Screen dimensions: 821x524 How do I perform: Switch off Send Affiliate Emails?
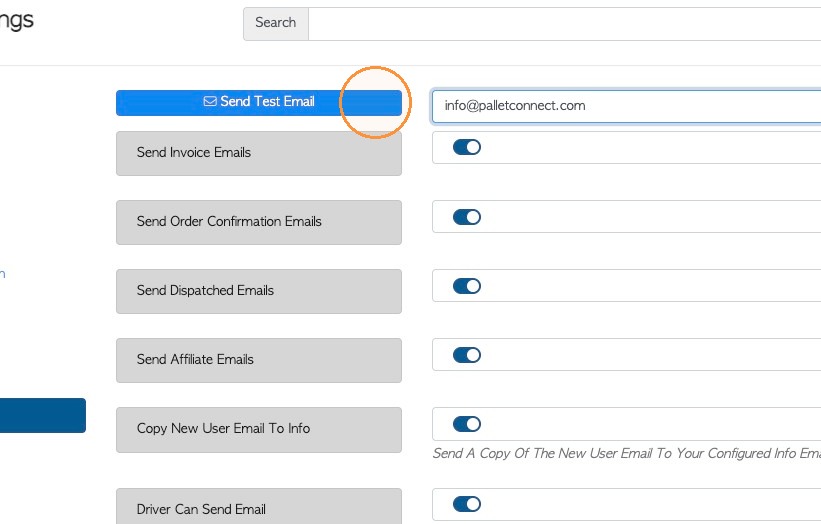[467, 355]
